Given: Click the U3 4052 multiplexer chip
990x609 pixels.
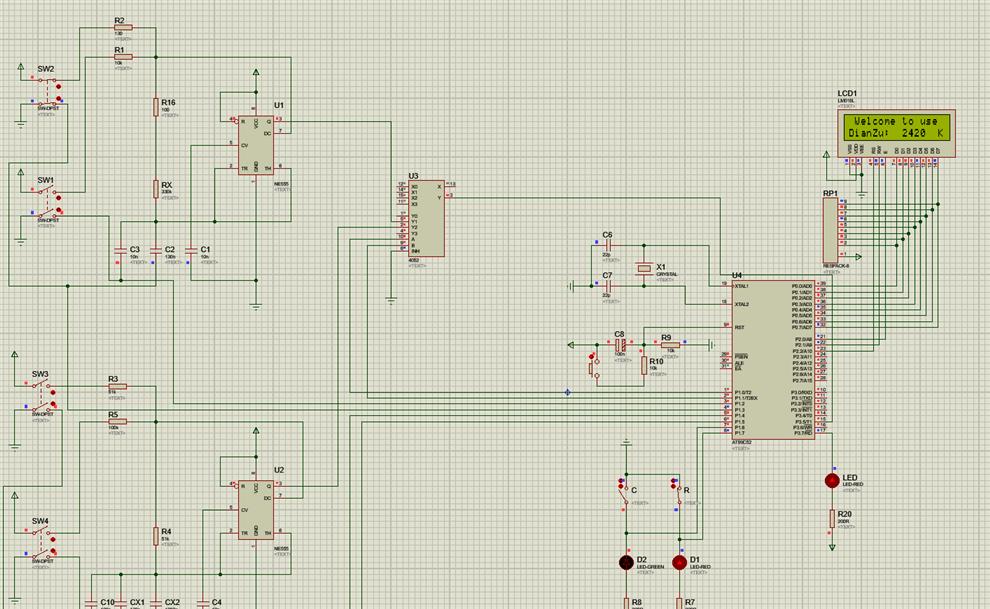Looking at the screenshot, I should [x=429, y=217].
